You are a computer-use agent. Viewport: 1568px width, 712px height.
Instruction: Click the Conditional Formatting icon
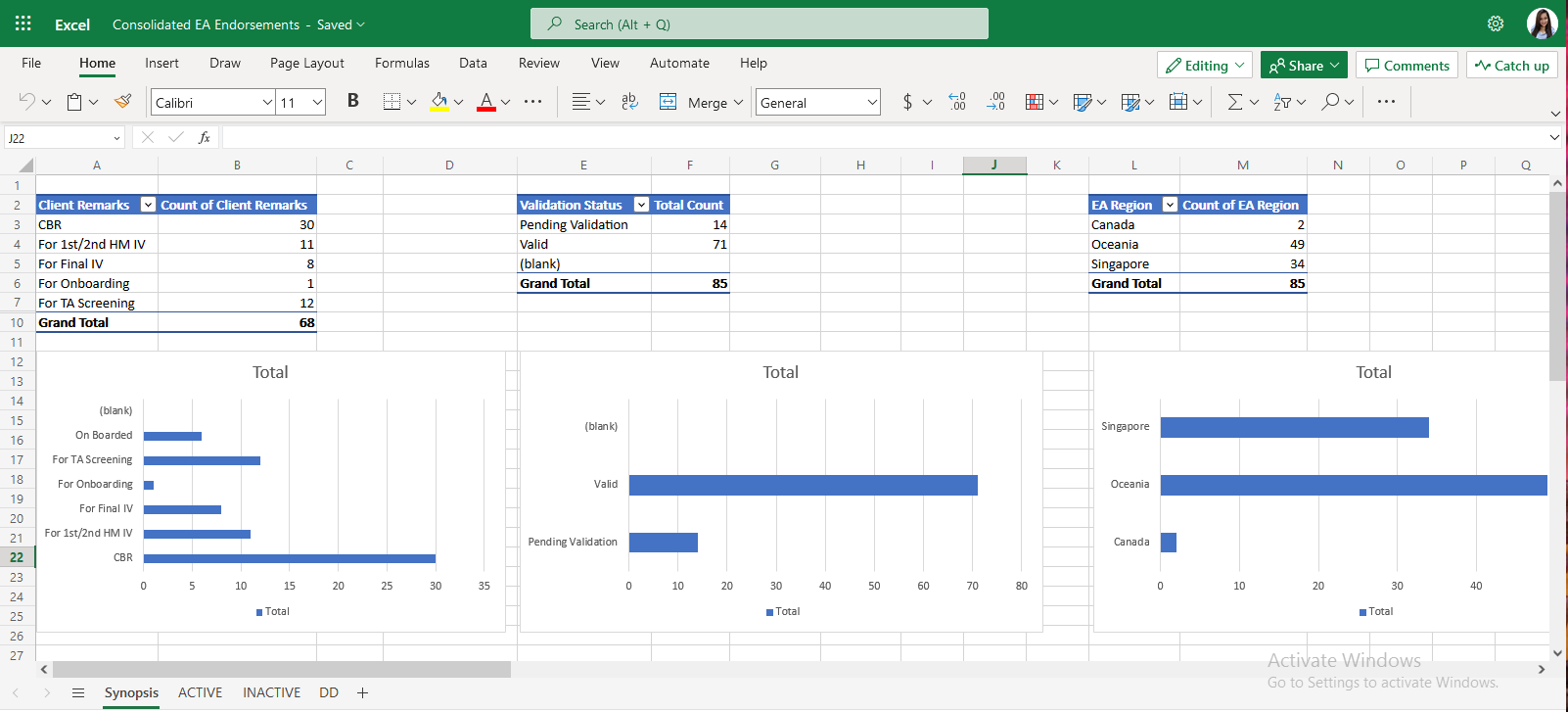(x=1034, y=102)
